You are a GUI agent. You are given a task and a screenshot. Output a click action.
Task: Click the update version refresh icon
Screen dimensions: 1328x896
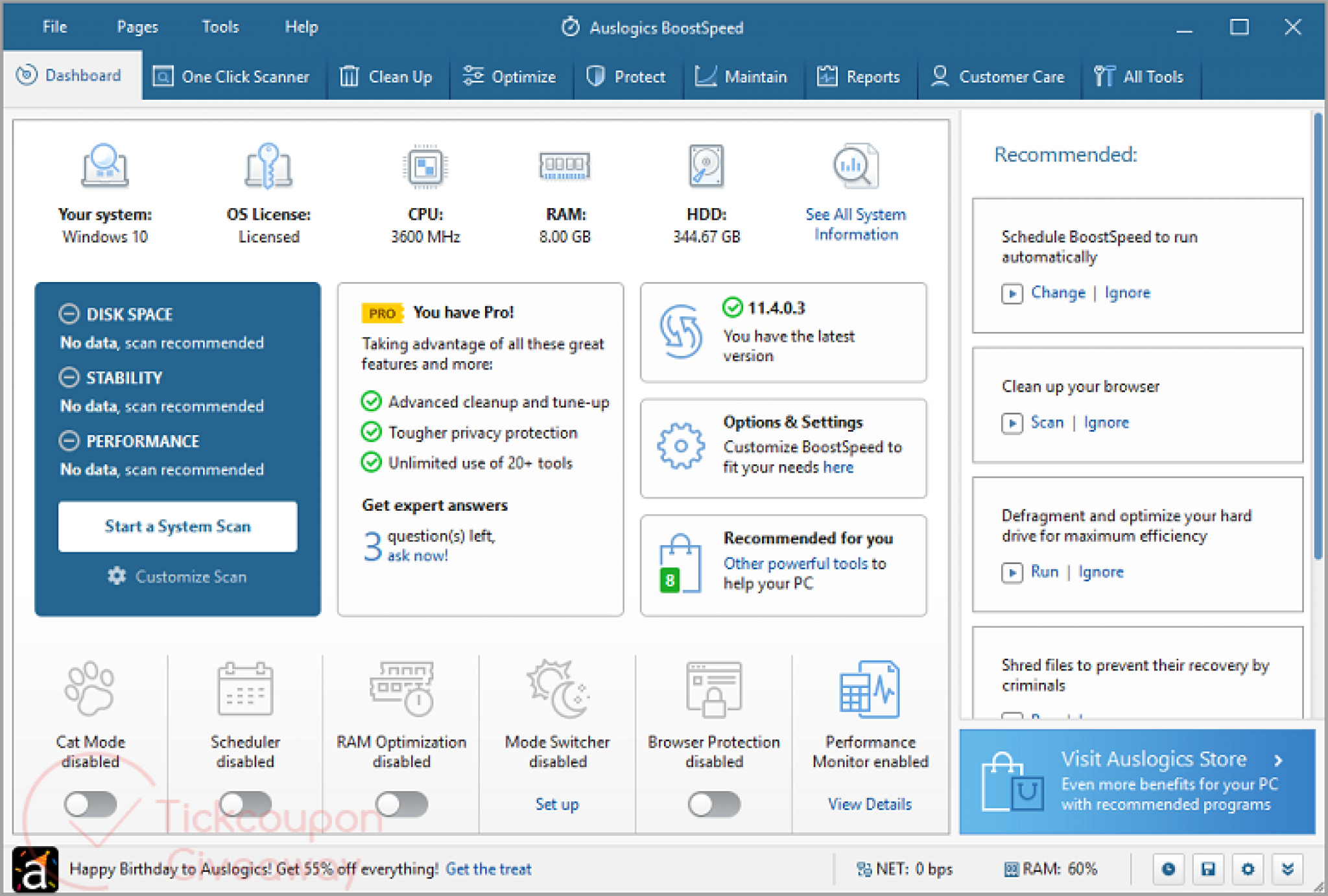(680, 331)
